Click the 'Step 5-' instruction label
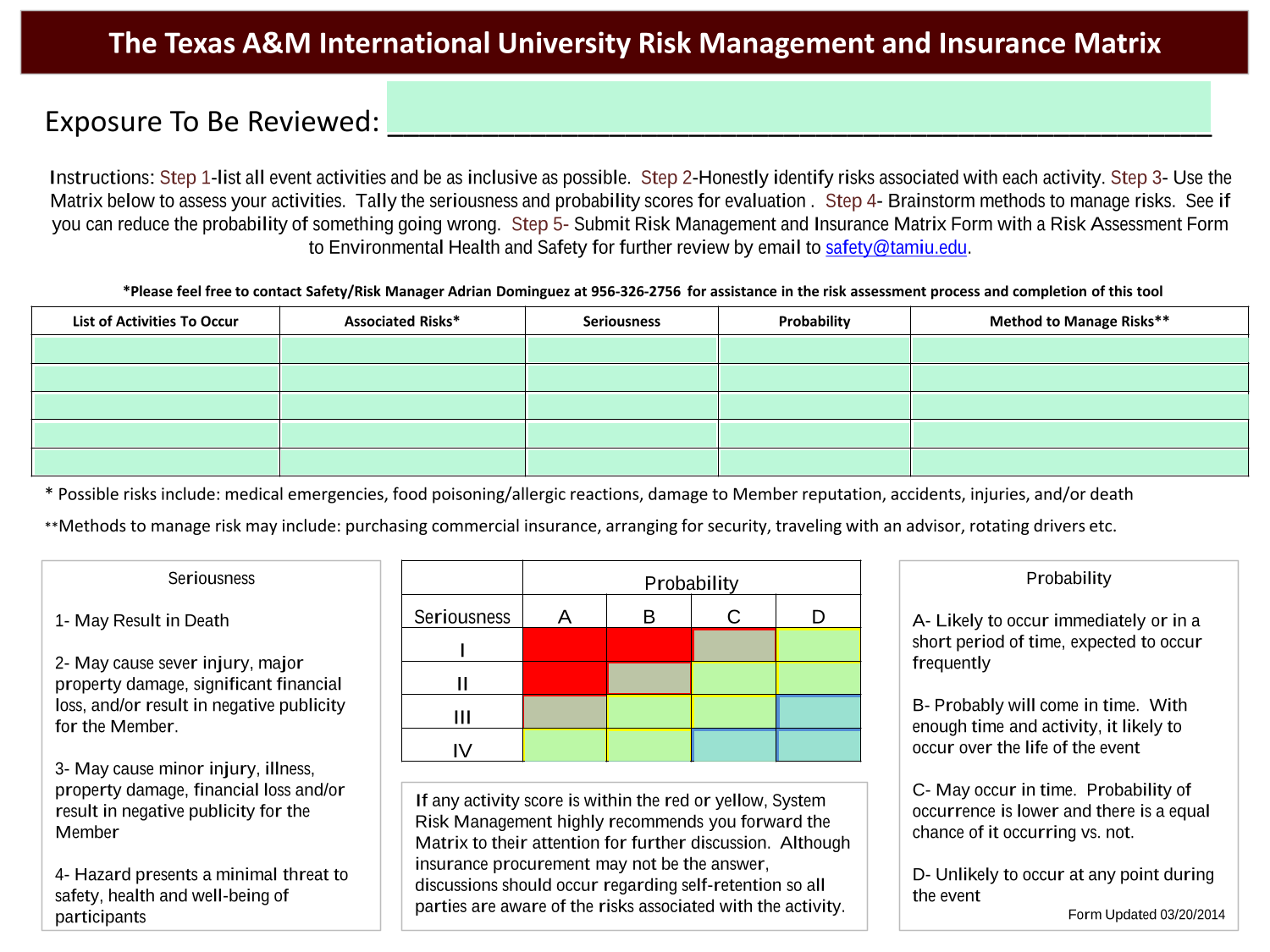 click(x=540, y=224)
